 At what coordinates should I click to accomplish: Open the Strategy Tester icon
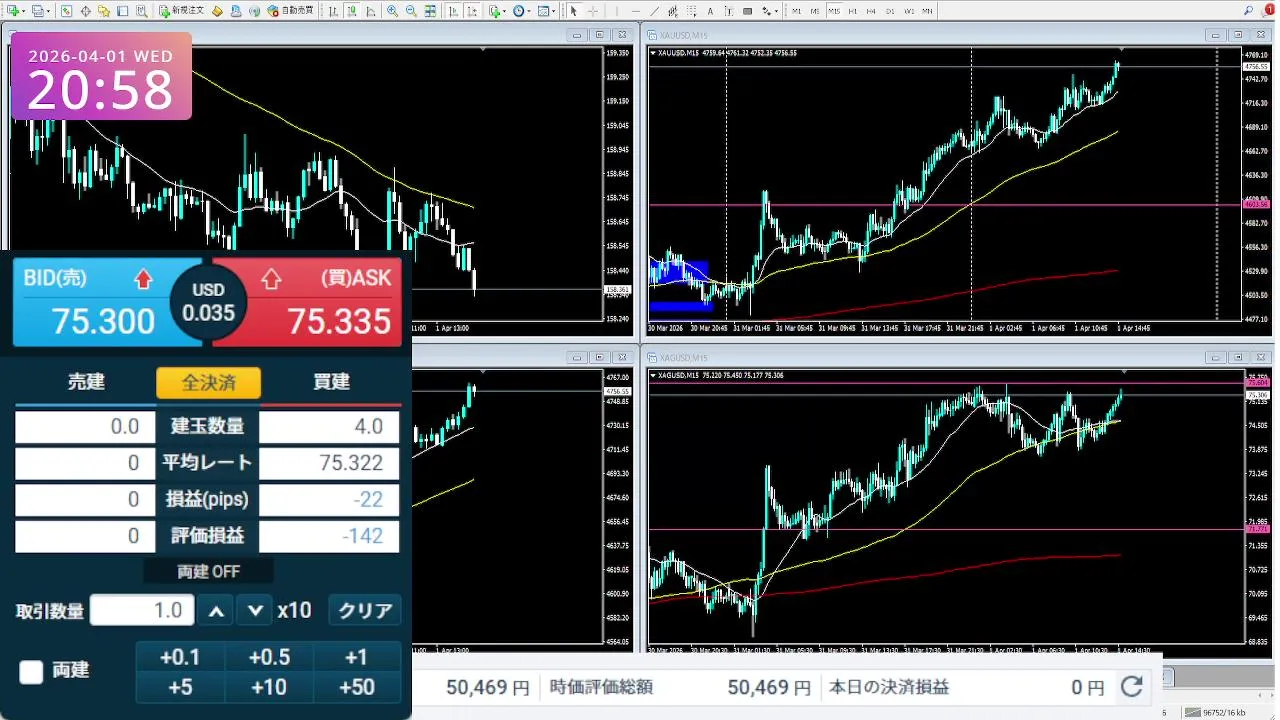pyautogui.click(x=141, y=10)
